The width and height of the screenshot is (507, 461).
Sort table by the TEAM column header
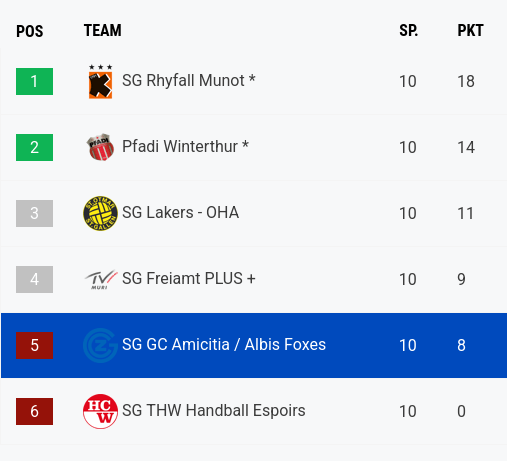pos(102,31)
